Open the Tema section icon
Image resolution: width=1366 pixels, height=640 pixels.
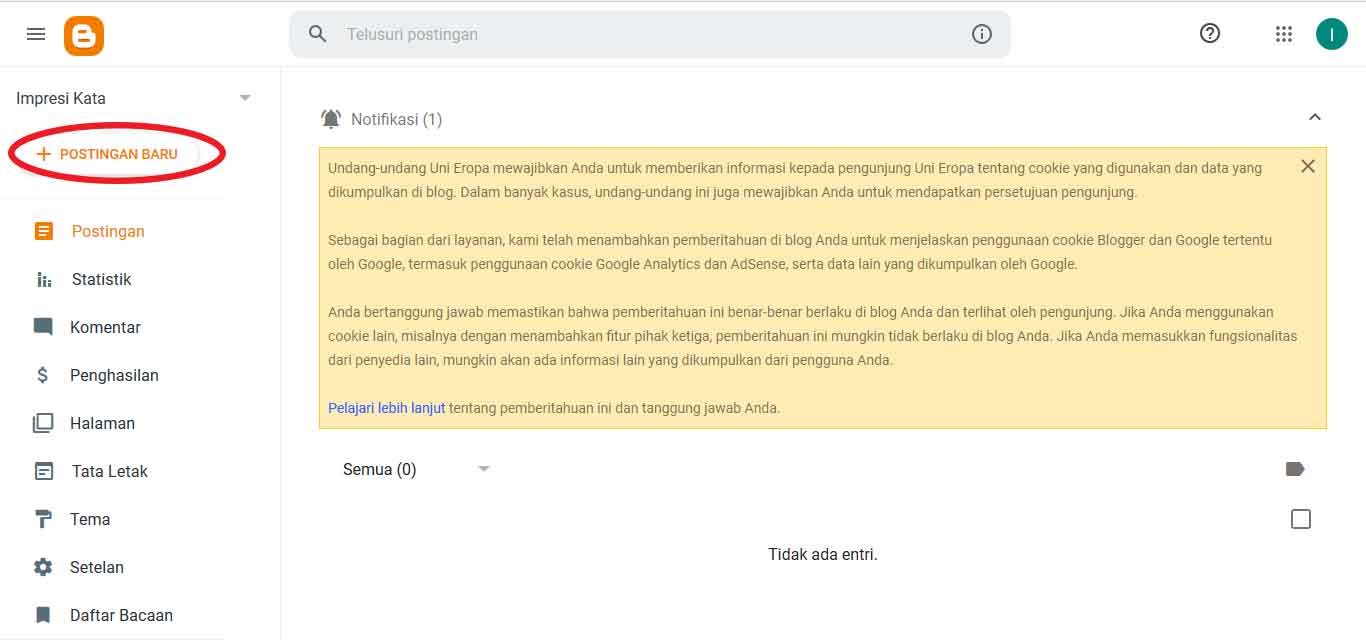click(41, 519)
